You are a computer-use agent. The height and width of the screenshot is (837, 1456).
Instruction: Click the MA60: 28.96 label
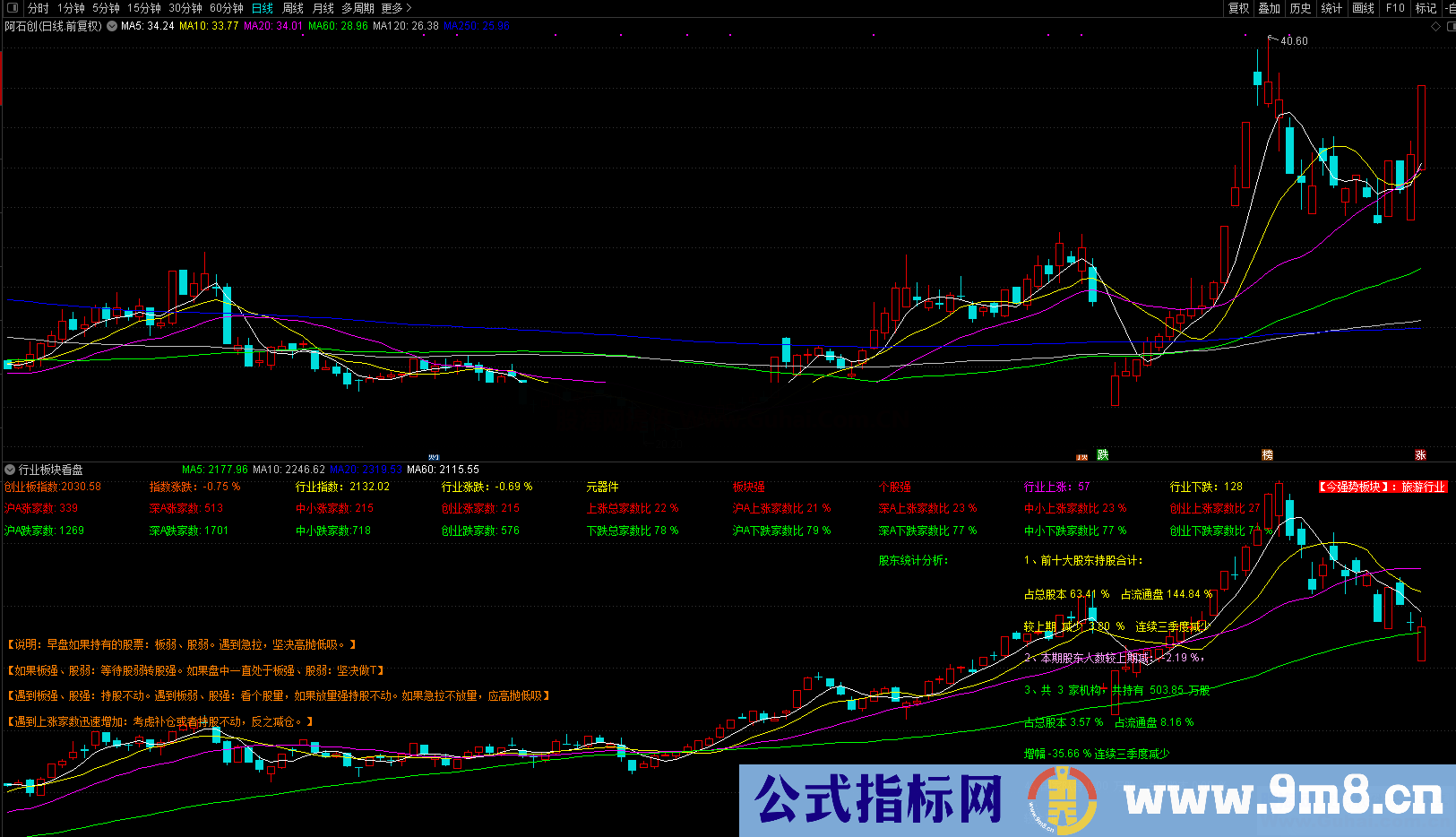(x=338, y=26)
